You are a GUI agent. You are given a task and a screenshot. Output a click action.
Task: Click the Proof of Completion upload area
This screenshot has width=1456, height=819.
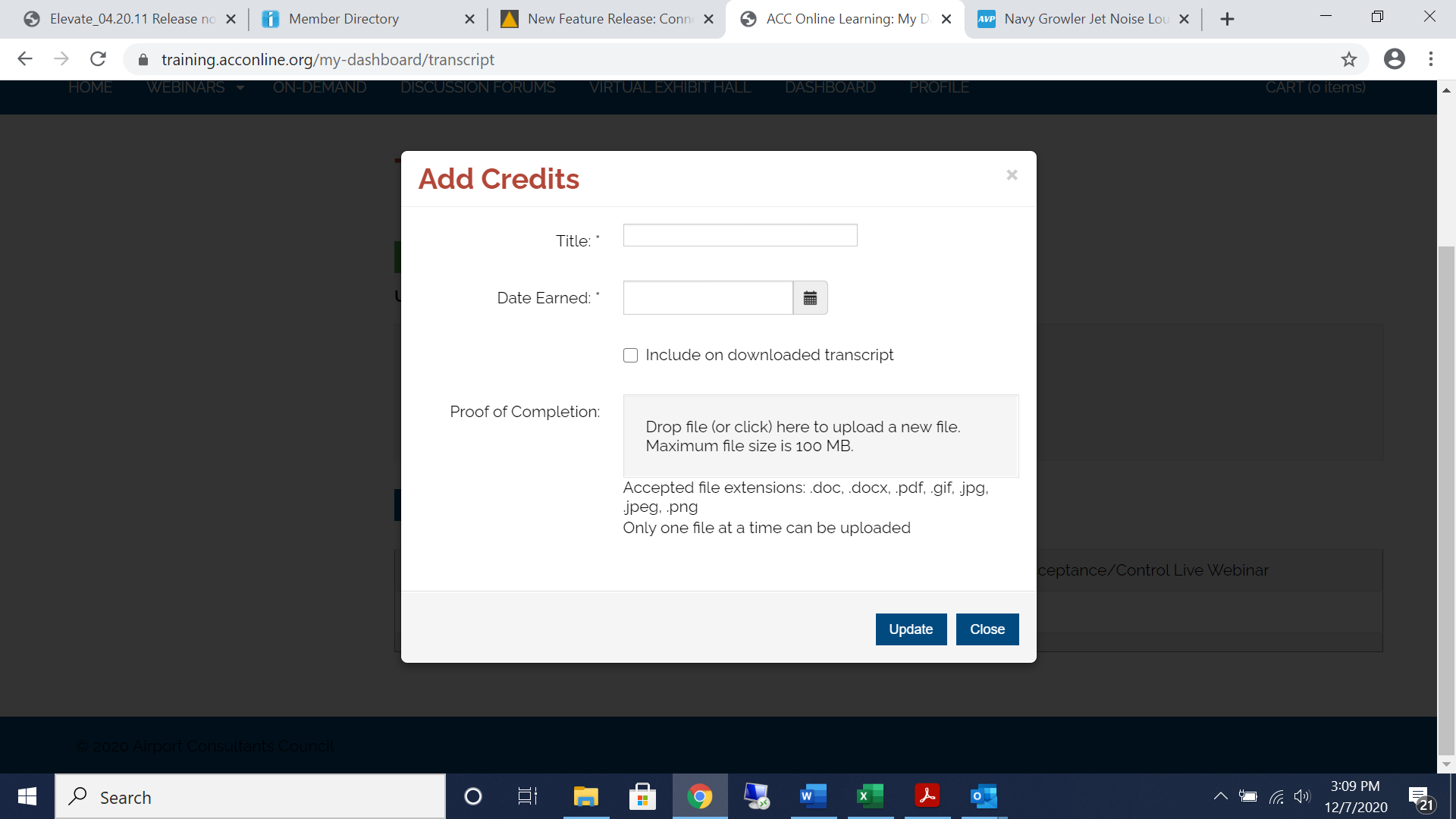point(821,436)
